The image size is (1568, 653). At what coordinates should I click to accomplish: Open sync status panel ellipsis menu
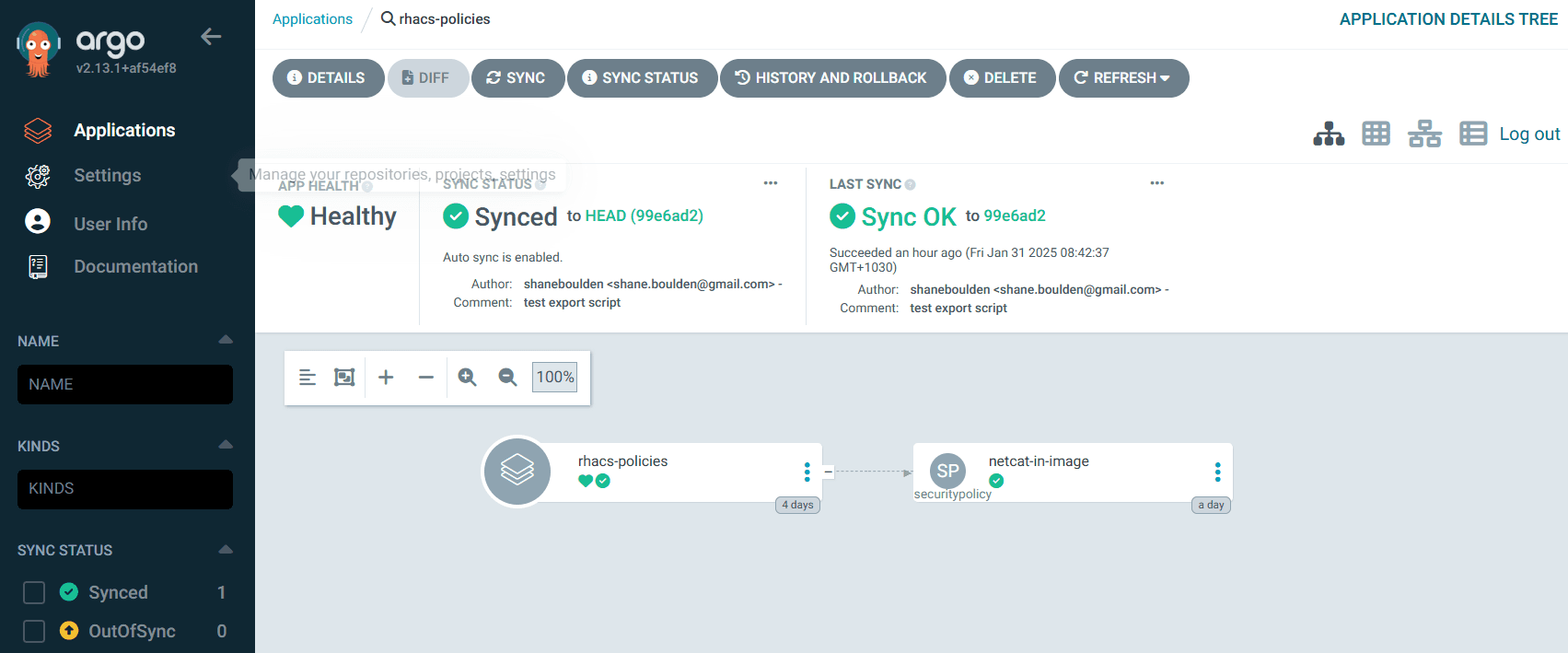[771, 183]
